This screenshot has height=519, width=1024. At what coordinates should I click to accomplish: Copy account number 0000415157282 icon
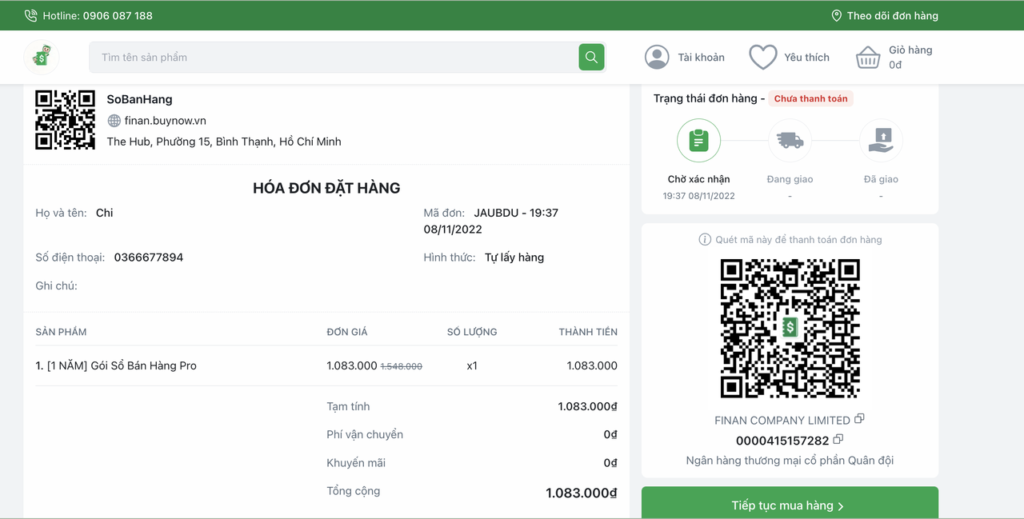click(838, 439)
